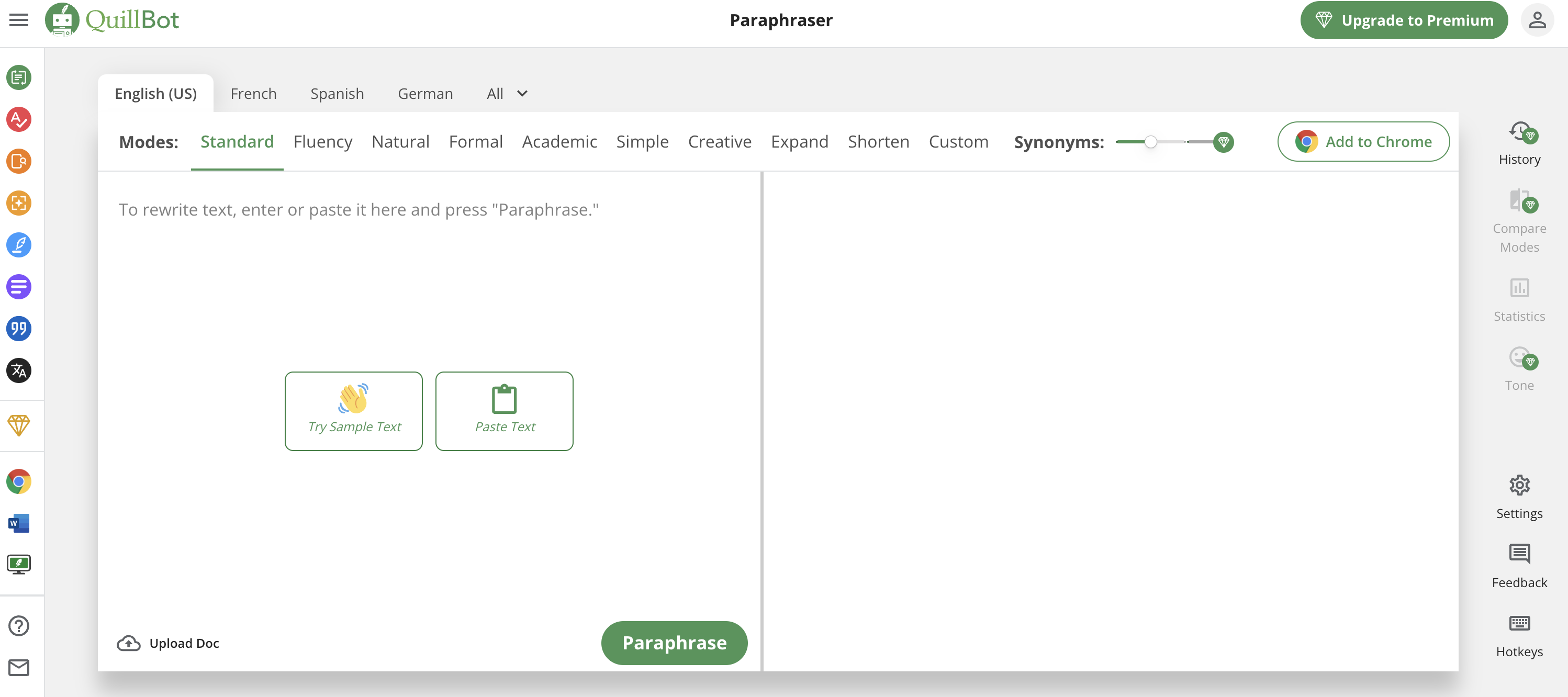Select the Creative mode tab
The image size is (1568, 697).
click(720, 142)
